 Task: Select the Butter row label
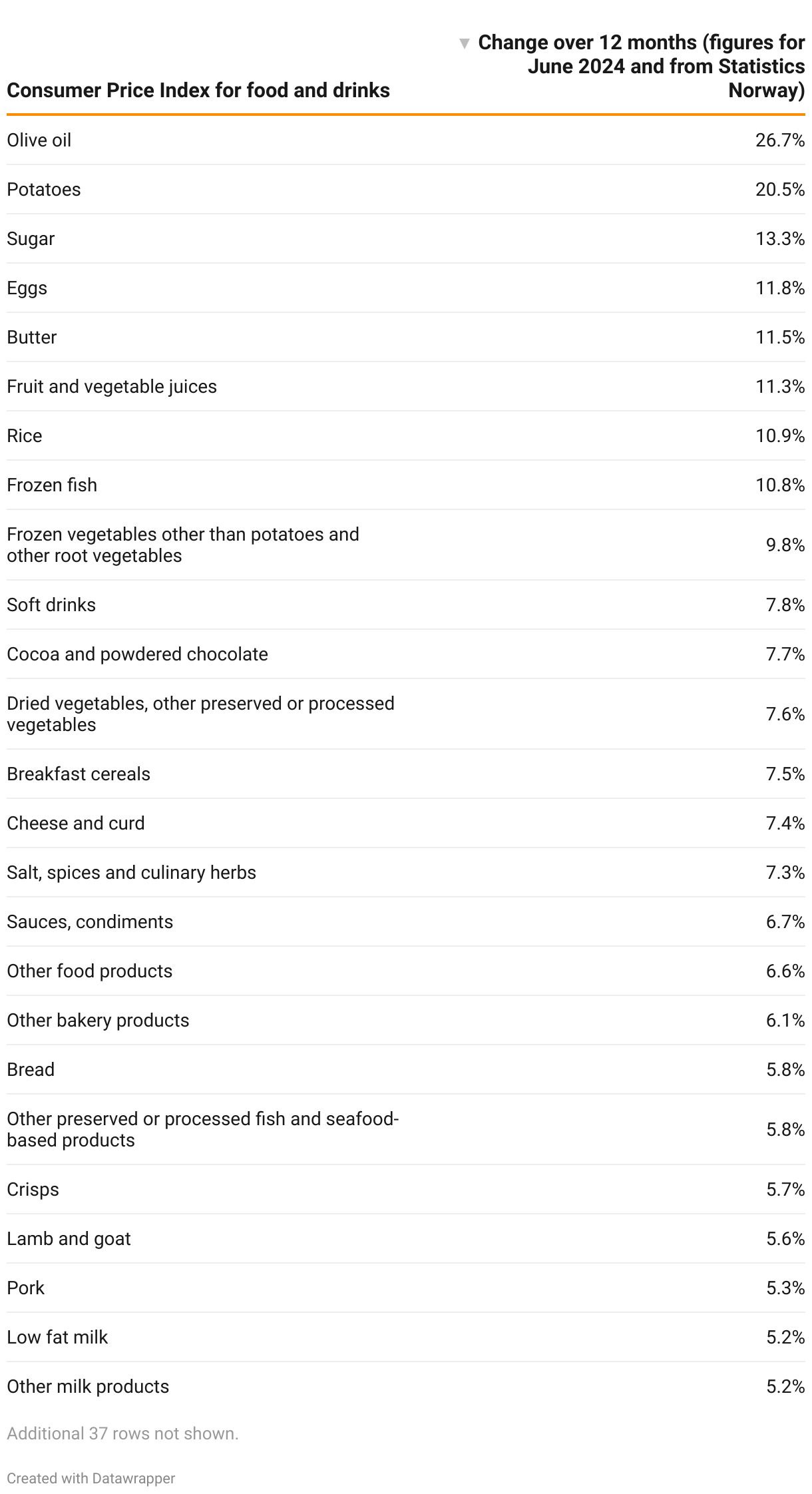coord(32,338)
